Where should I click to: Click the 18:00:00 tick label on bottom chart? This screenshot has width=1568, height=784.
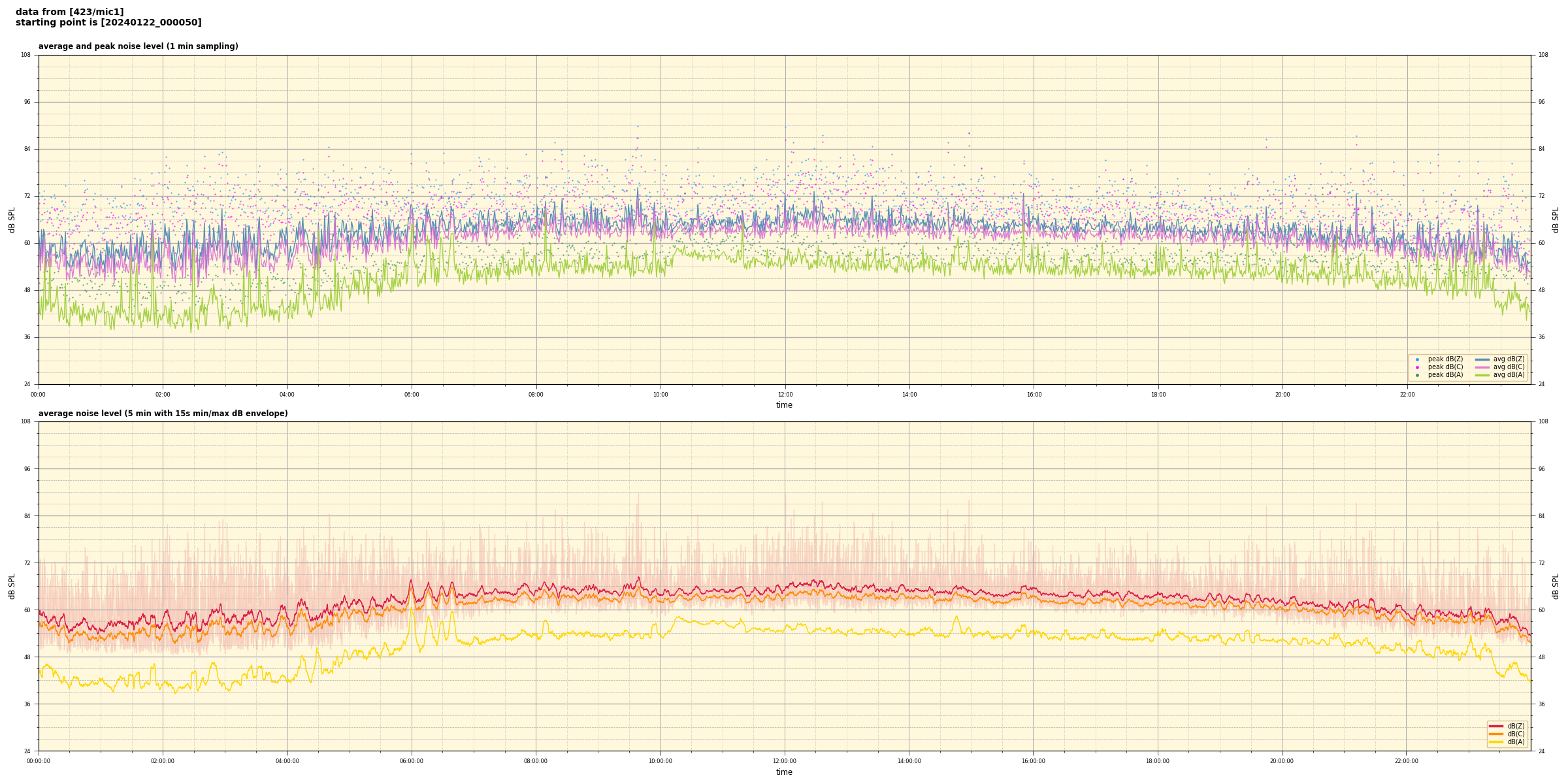pyautogui.click(x=1158, y=761)
